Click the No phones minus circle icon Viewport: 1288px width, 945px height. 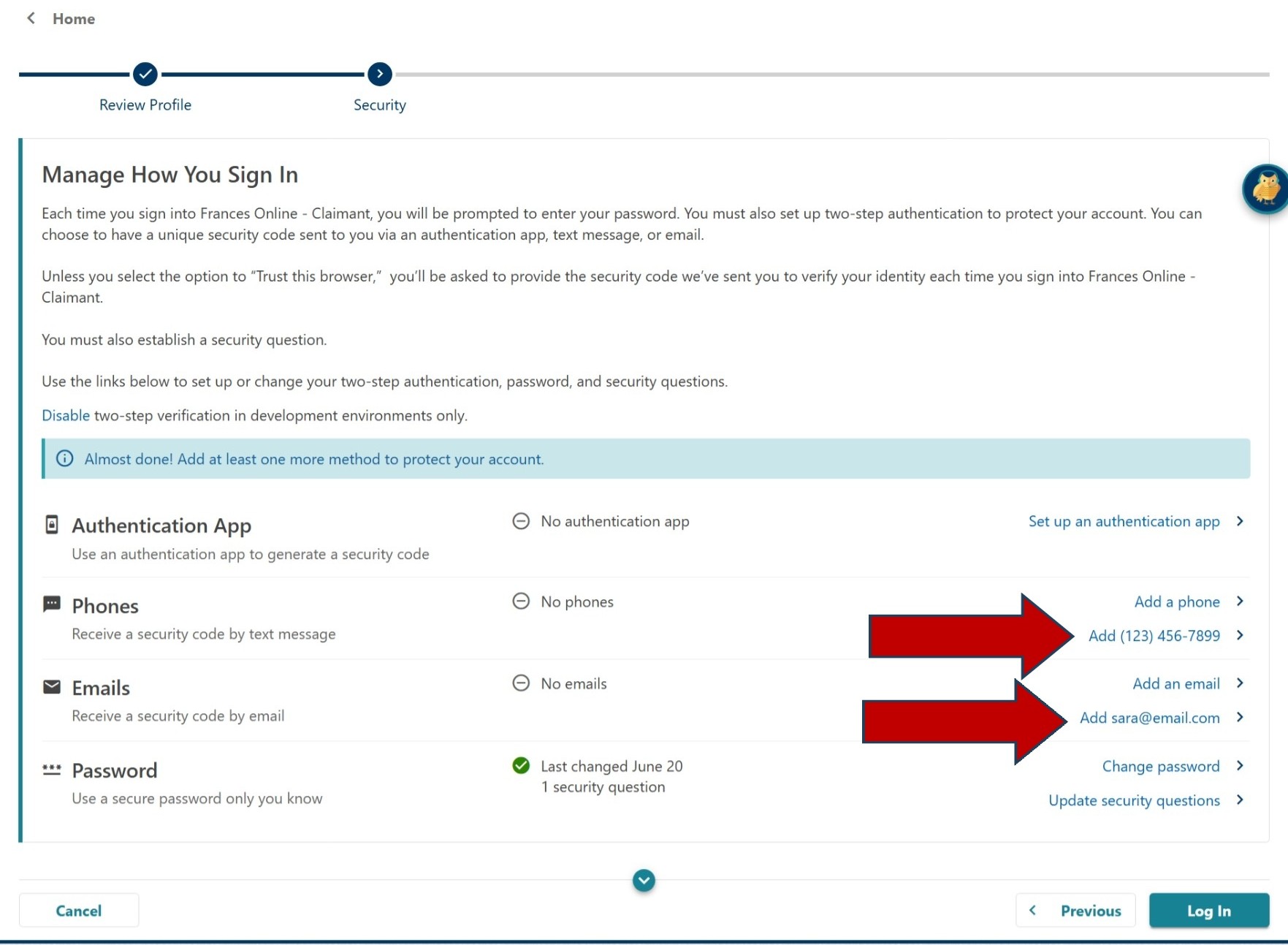click(x=520, y=601)
